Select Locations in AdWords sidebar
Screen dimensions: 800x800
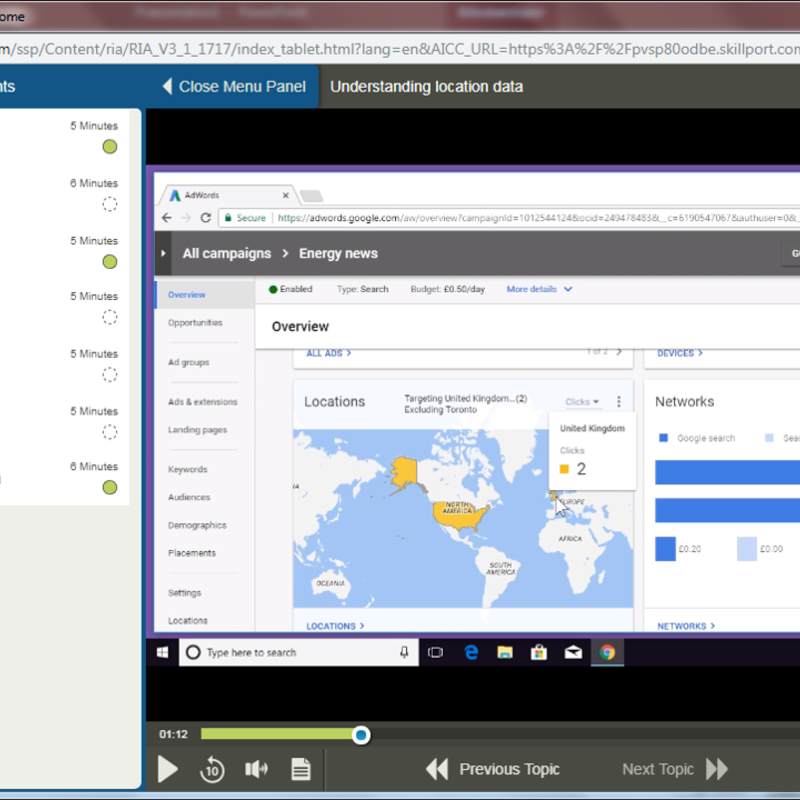tap(188, 621)
